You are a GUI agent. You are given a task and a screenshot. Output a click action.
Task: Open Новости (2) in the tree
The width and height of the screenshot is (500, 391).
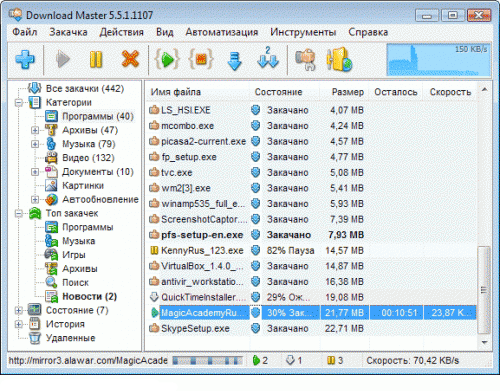pyautogui.click(x=89, y=296)
